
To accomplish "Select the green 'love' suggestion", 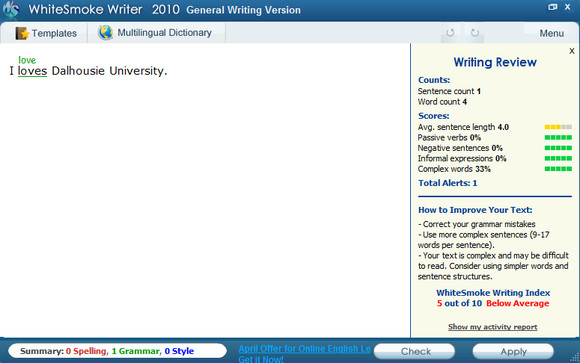I will point(27,60).
